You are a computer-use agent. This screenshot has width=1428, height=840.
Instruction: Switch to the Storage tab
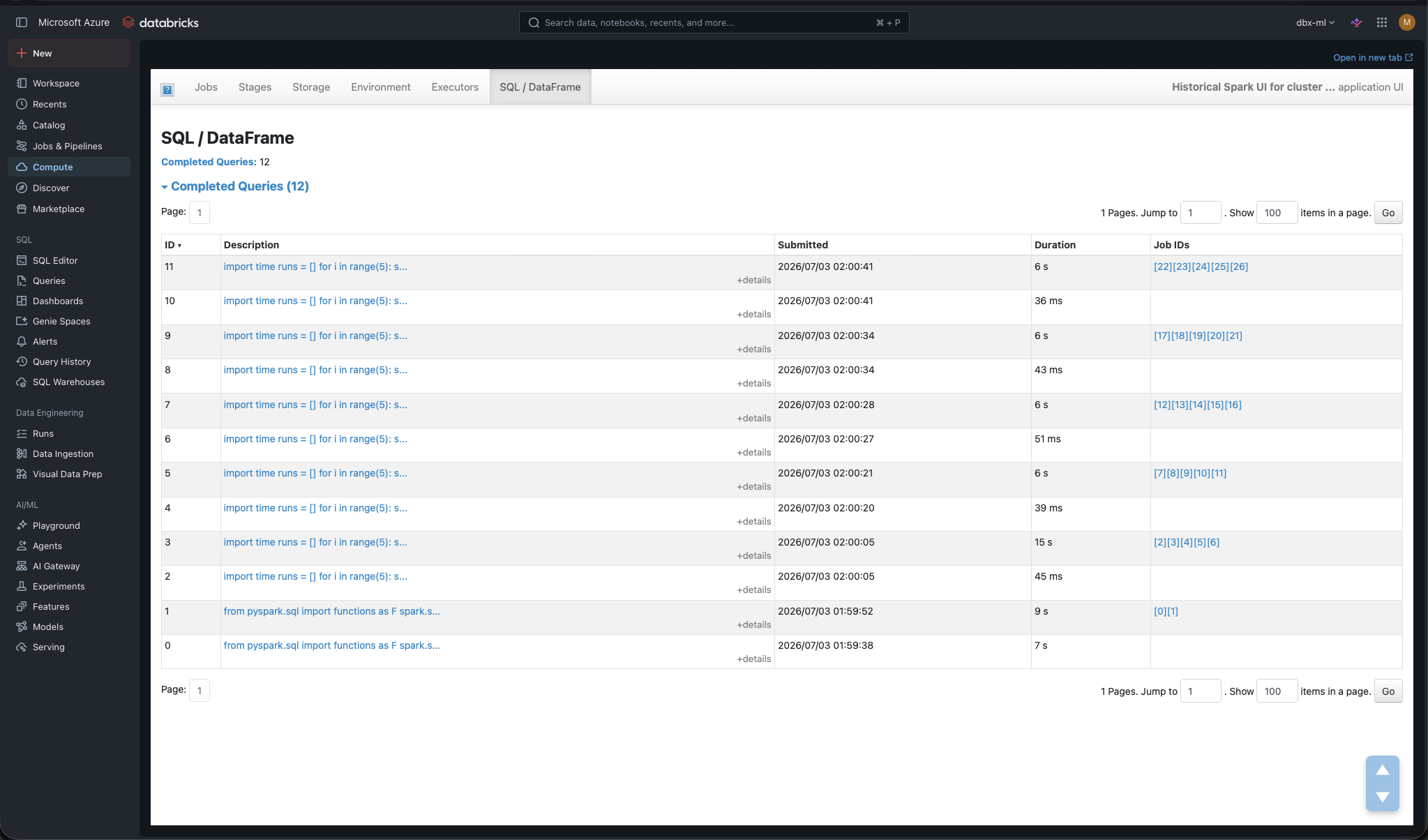tap(311, 87)
